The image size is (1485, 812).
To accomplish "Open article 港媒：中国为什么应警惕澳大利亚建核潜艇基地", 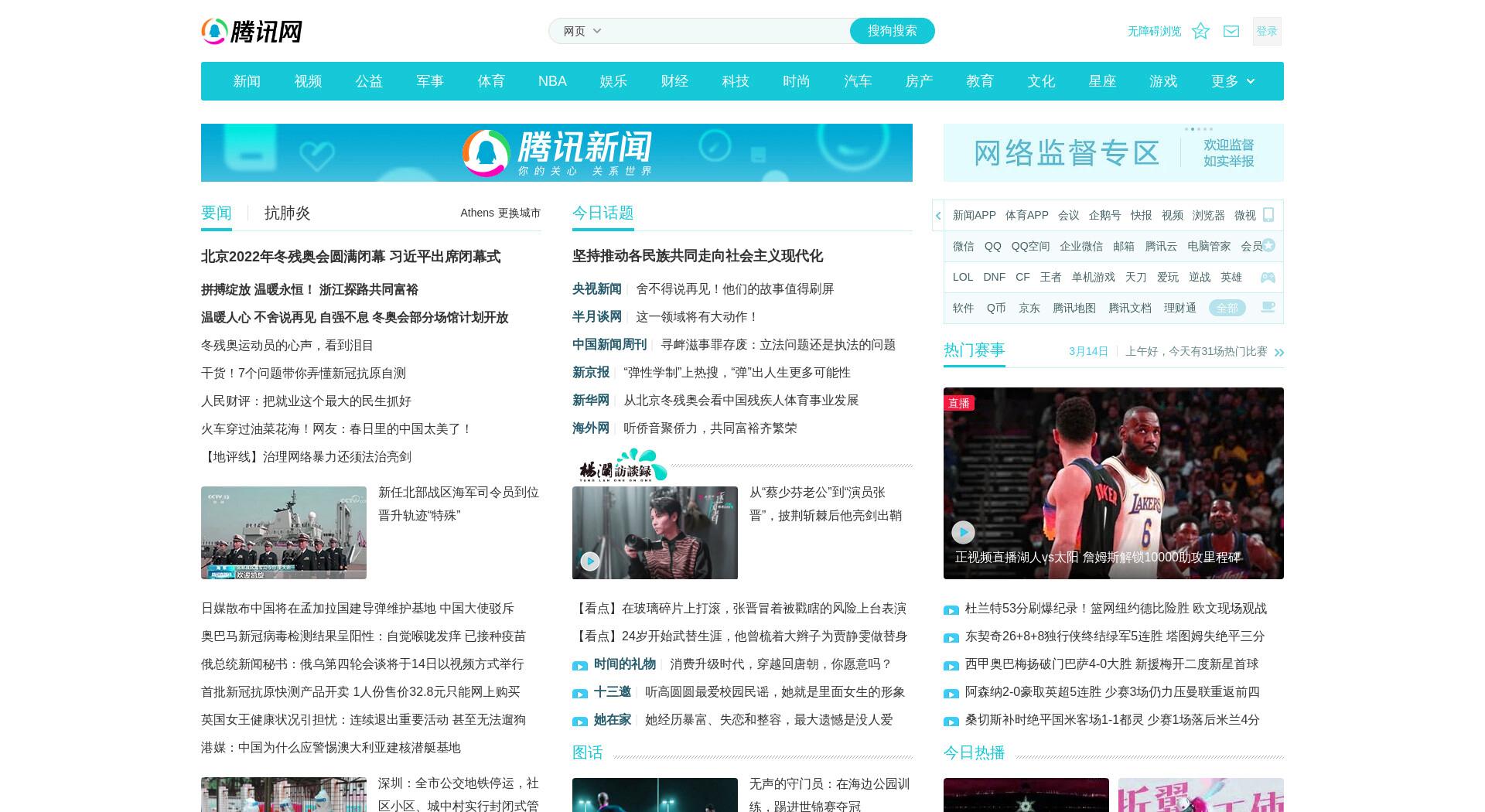I will coord(331,748).
